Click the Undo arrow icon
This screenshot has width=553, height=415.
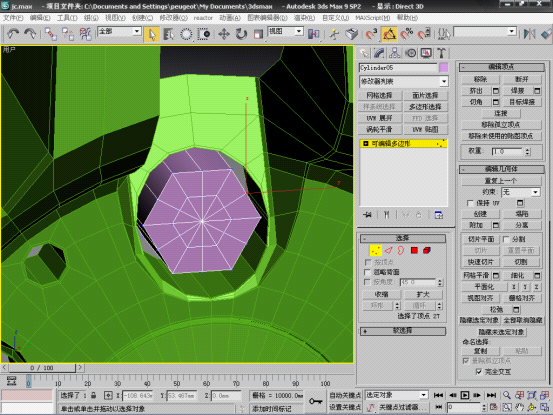coord(13,34)
